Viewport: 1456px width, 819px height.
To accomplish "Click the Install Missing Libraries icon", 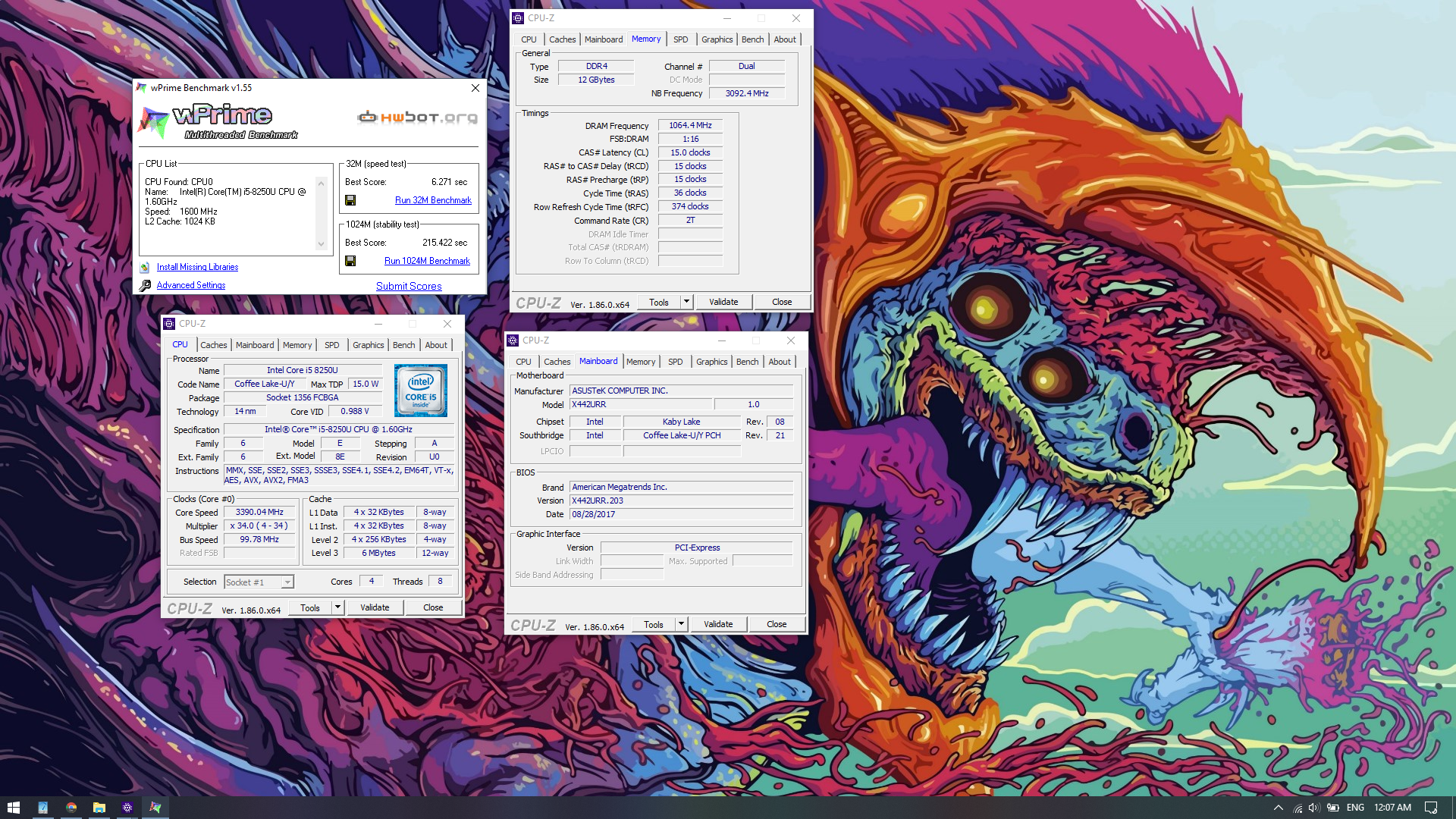I will coord(145,267).
